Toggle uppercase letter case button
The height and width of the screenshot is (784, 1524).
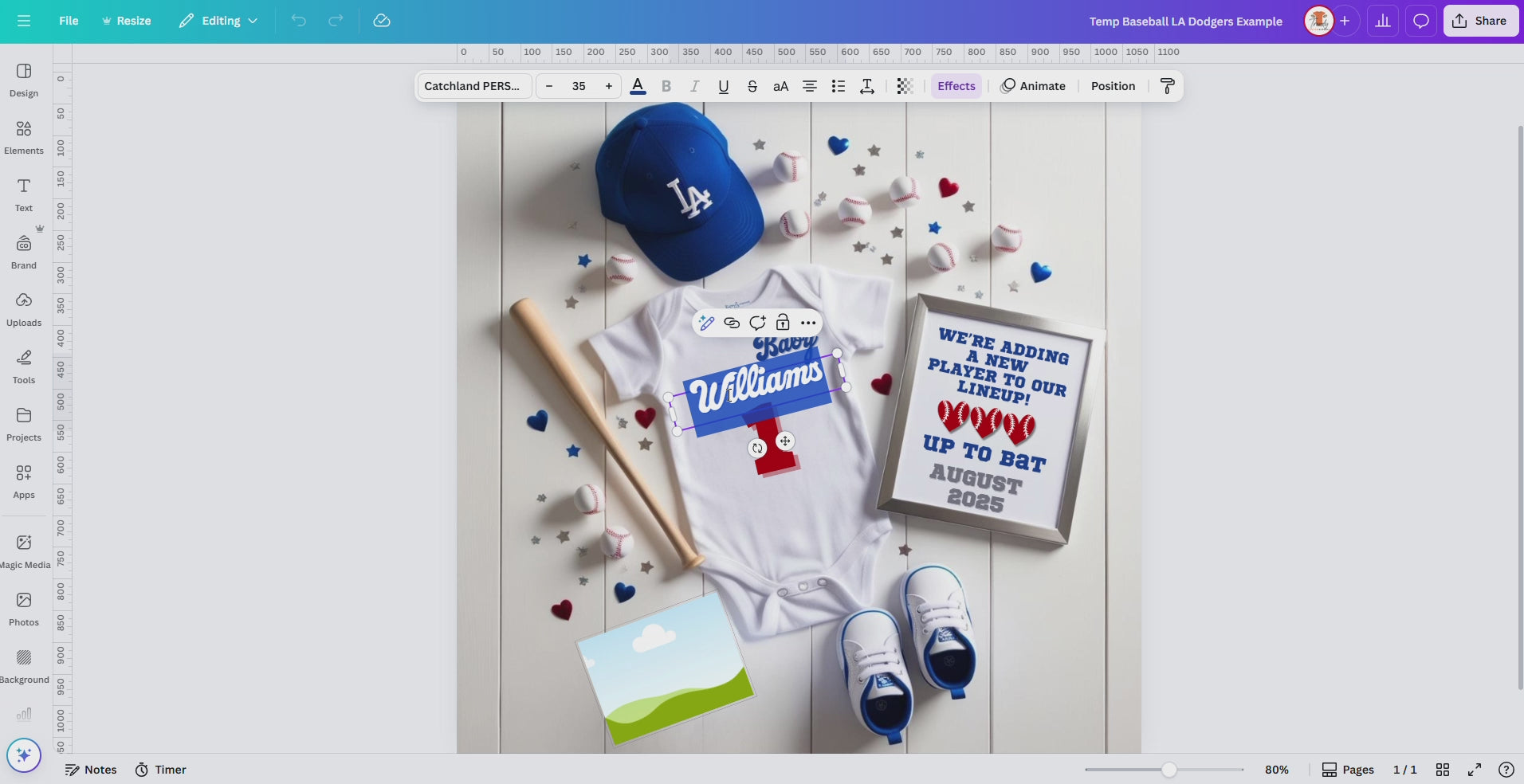781,86
